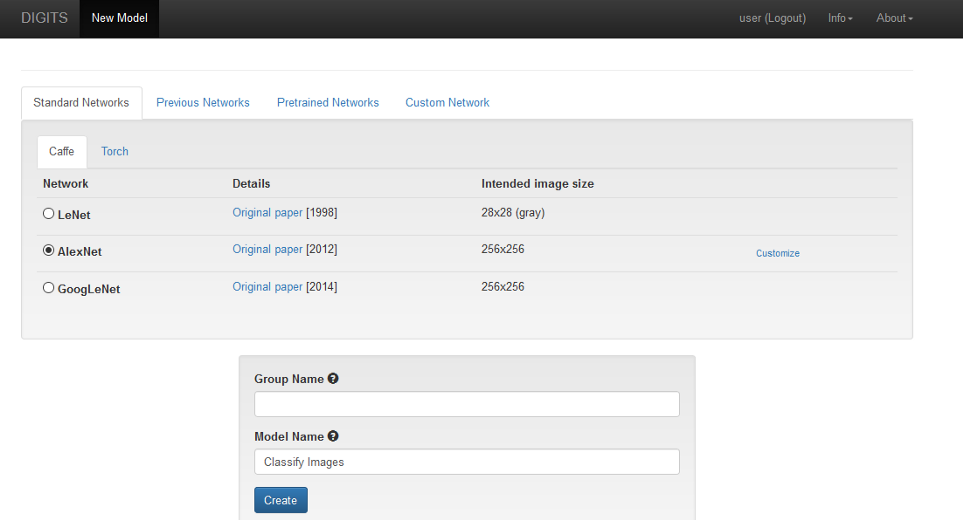Open GoogLeNet's Original paper link

tap(267, 287)
